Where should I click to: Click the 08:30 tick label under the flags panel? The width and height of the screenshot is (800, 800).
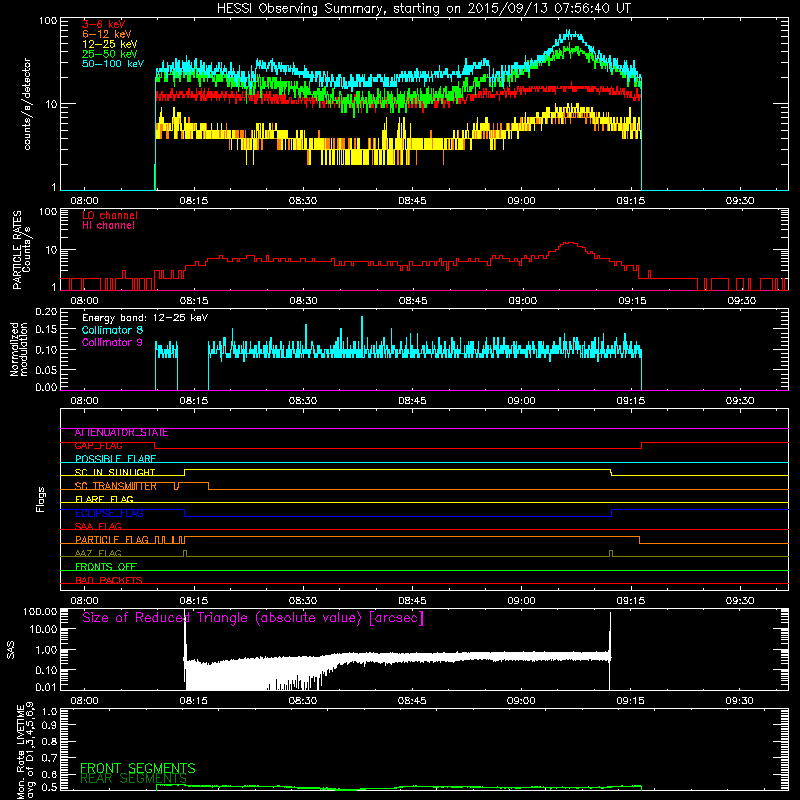point(303,601)
